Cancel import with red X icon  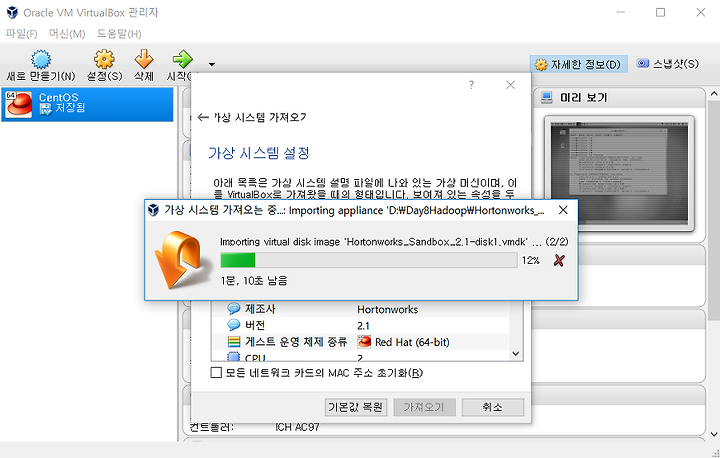(559, 260)
